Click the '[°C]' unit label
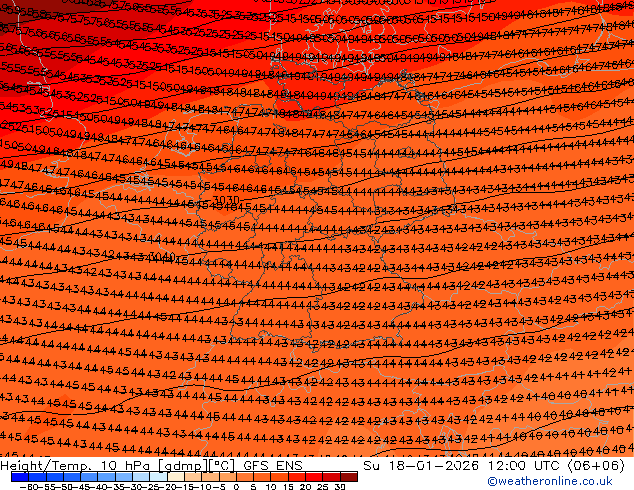 (221, 466)
